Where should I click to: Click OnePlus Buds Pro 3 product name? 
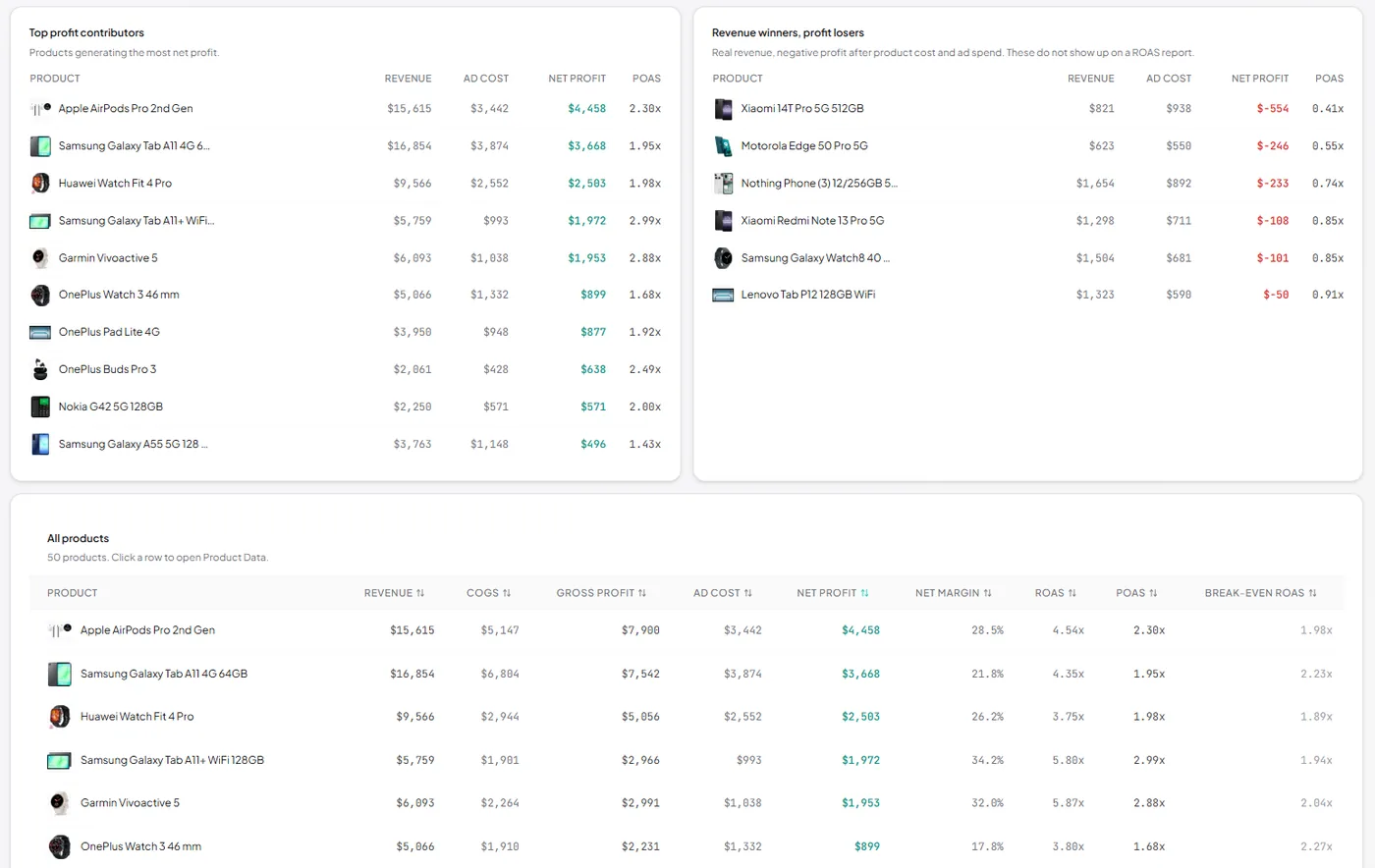pyautogui.click(x=107, y=369)
